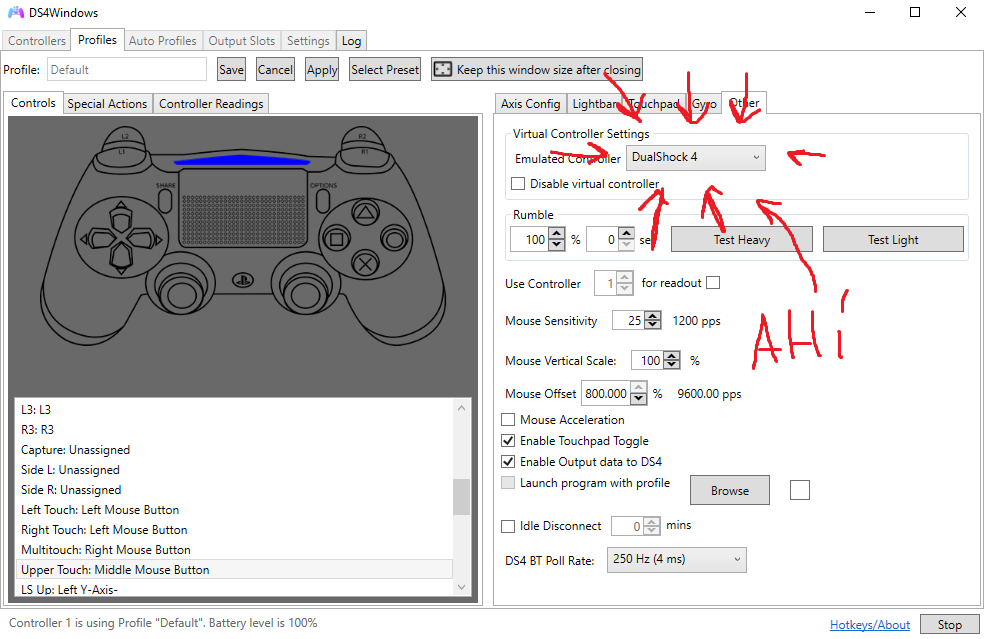Viewport: 984px width, 639px height.
Task: Decrease rumble percent with down arrow
Action: 557,245
